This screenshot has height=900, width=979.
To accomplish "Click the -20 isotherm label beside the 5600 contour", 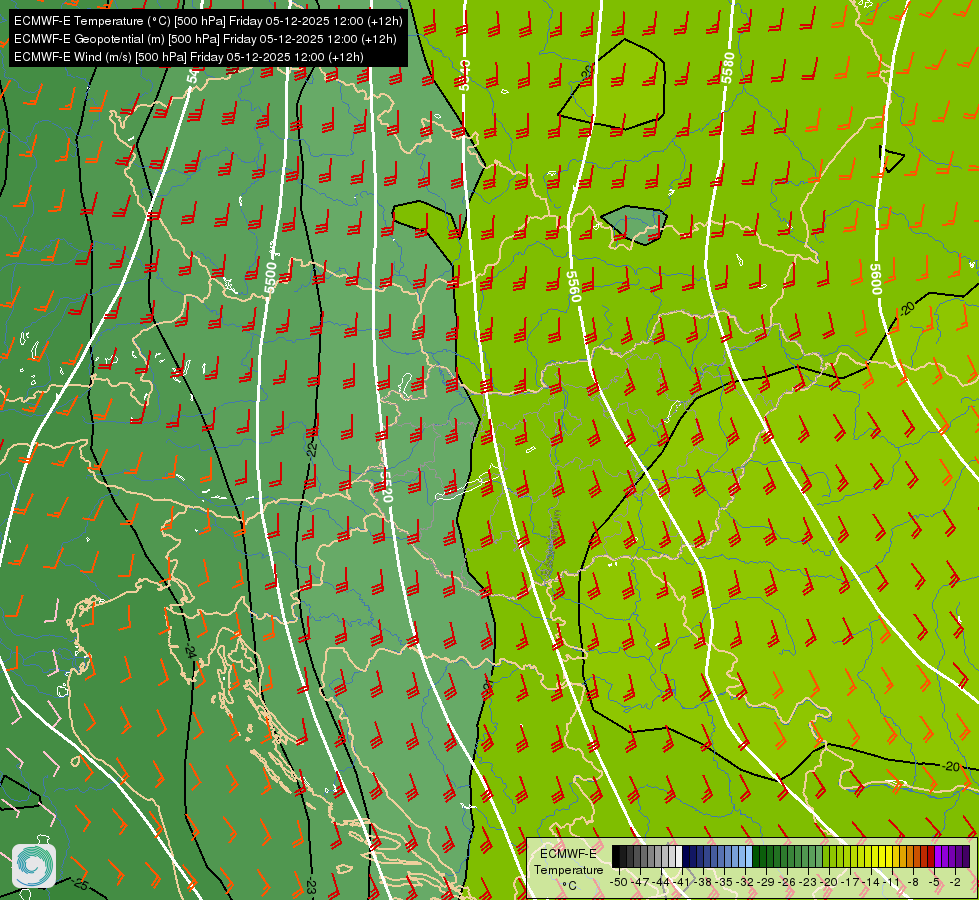I will coord(907,308).
